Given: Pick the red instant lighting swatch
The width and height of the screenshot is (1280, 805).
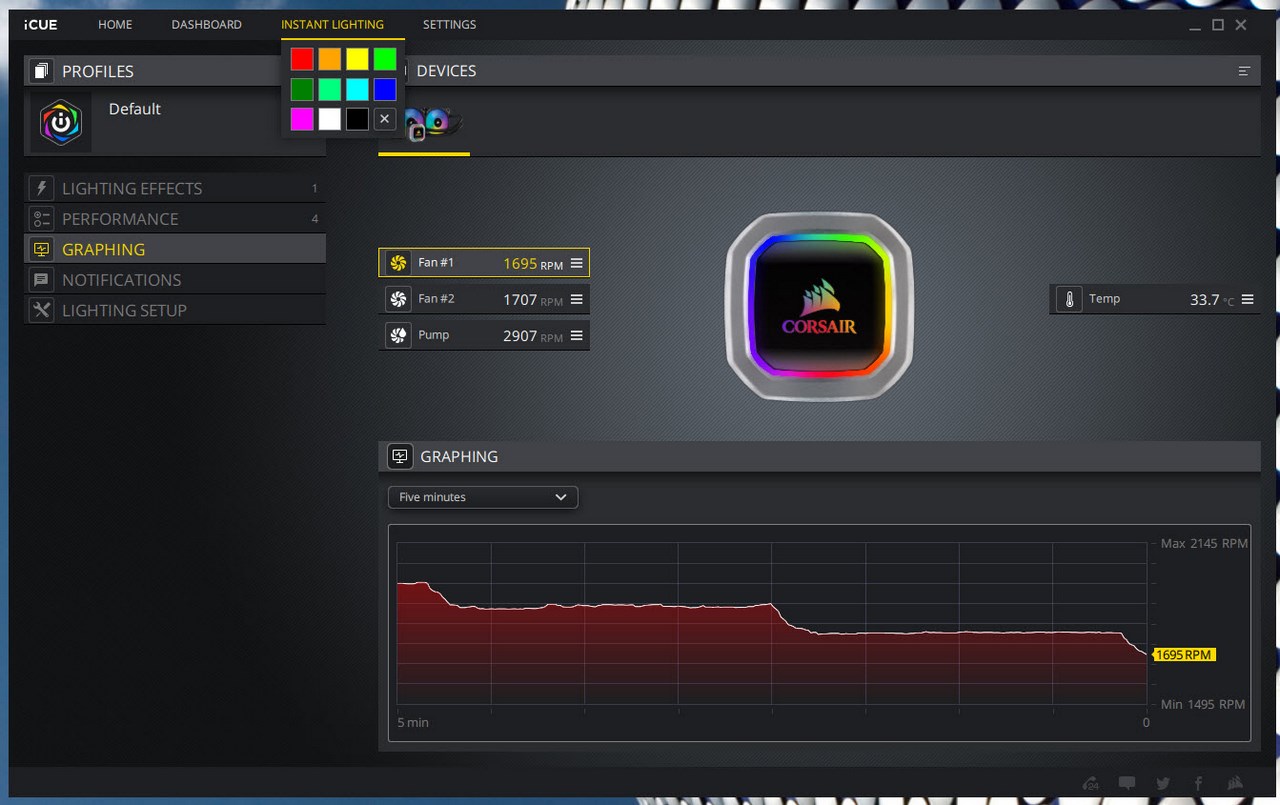Looking at the screenshot, I should click(x=302, y=59).
